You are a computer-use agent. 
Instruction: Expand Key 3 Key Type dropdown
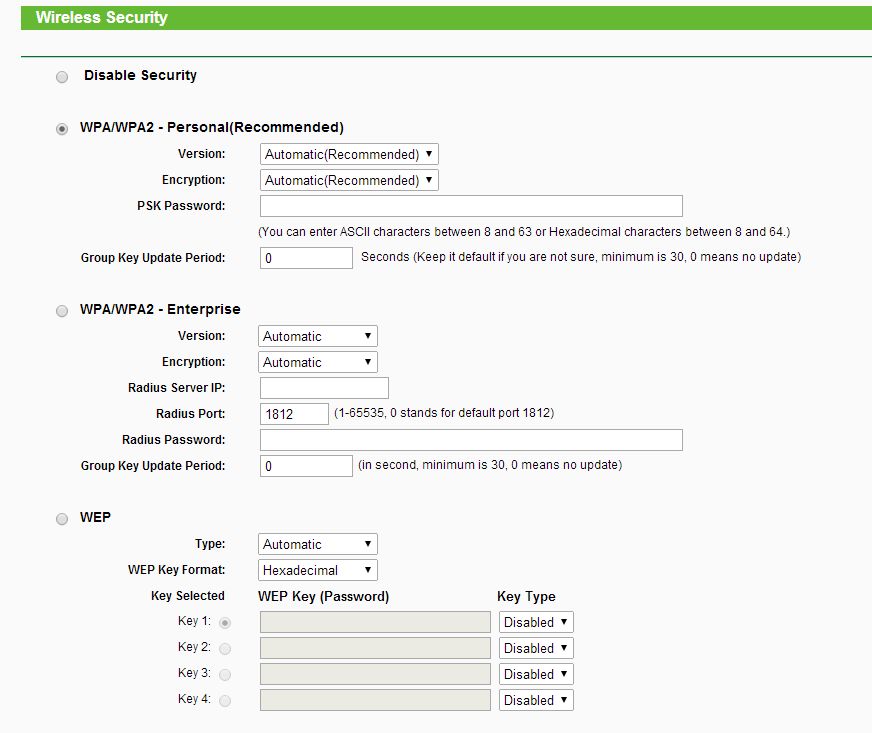point(536,674)
